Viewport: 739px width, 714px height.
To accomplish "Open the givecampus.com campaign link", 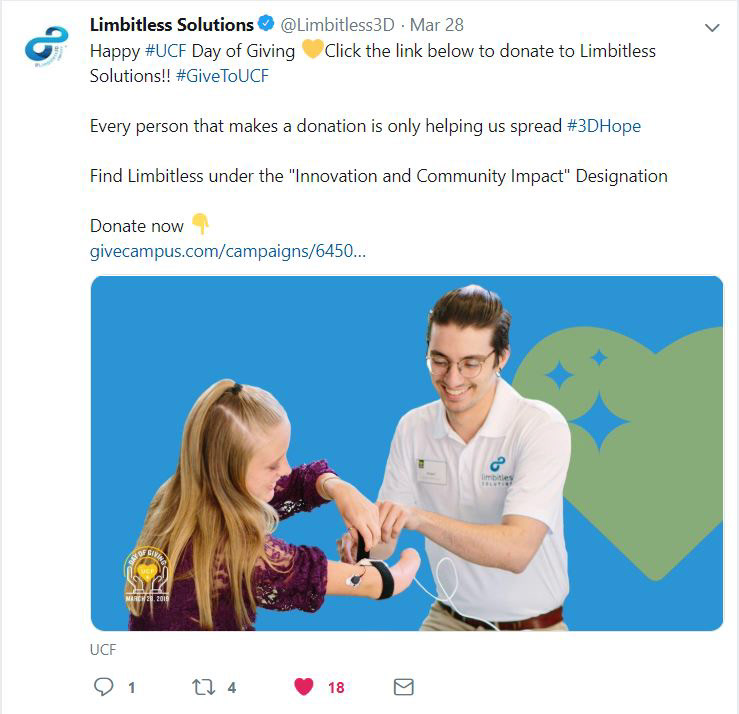I will point(228,251).
